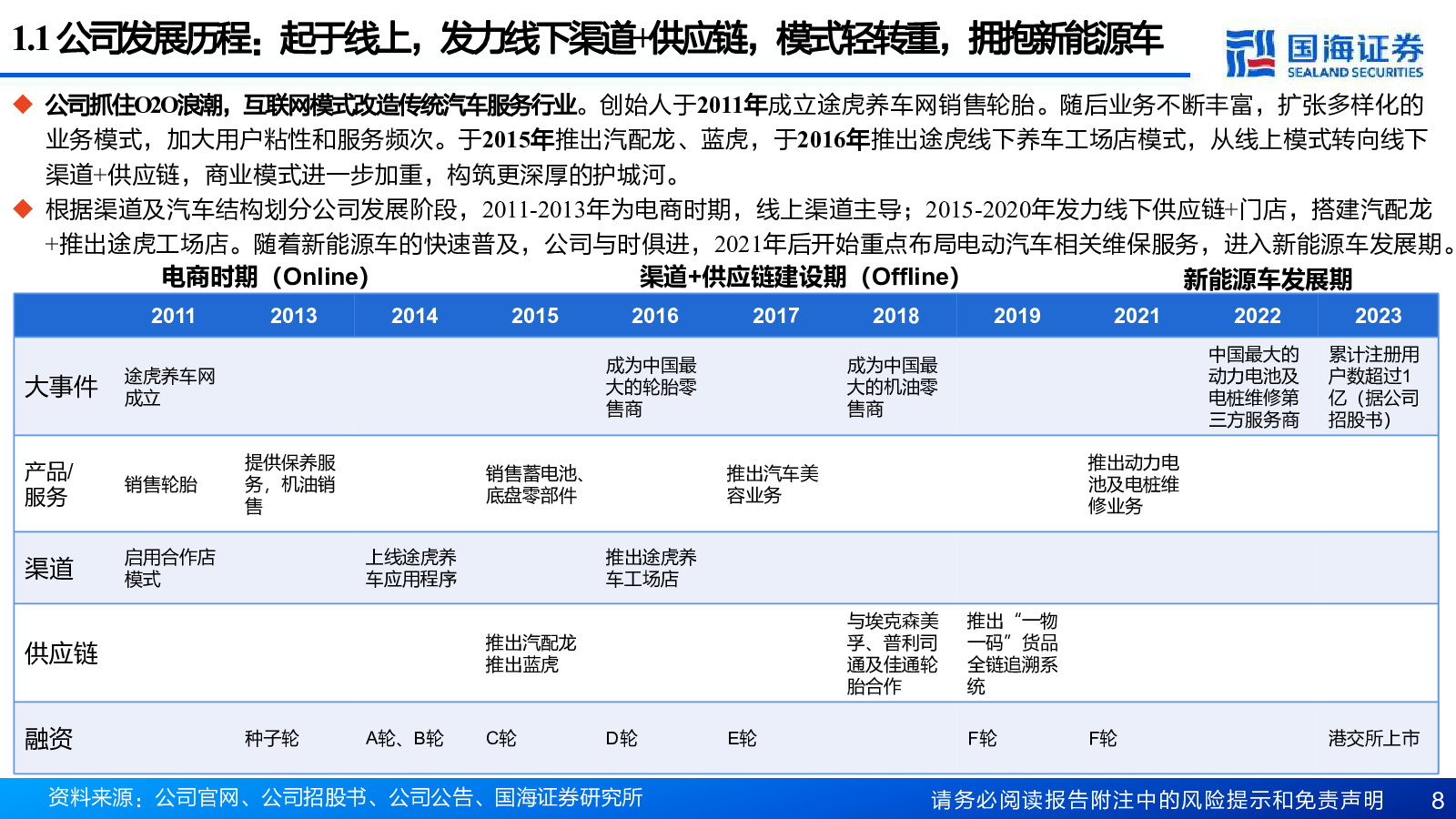Image resolution: width=1456 pixels, height=819 pixels.
Task: Click the D轮 financing cell
Action: pos(622,738)
